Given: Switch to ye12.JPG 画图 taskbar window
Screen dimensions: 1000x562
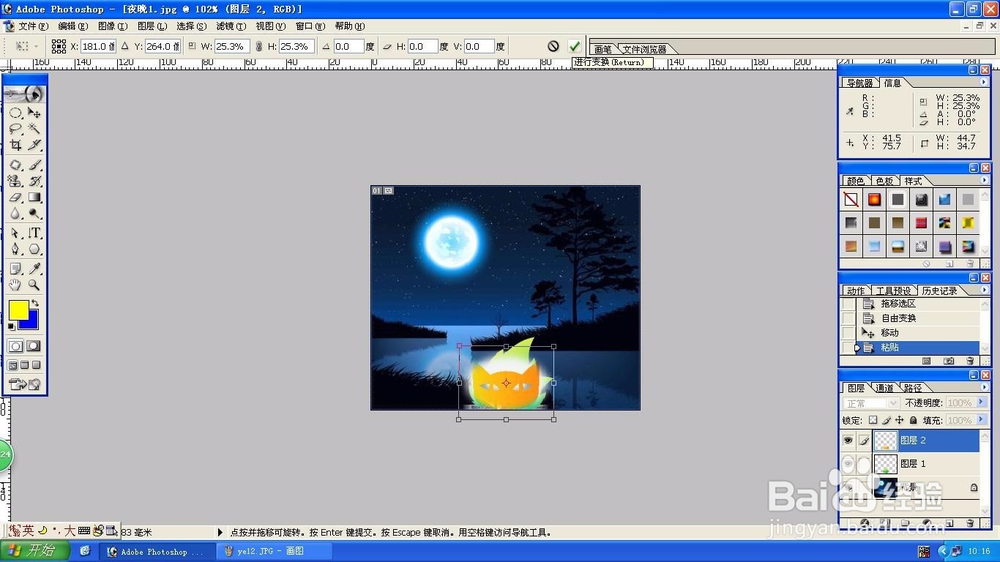Looking at the screenshot, I should pos(274,551).
